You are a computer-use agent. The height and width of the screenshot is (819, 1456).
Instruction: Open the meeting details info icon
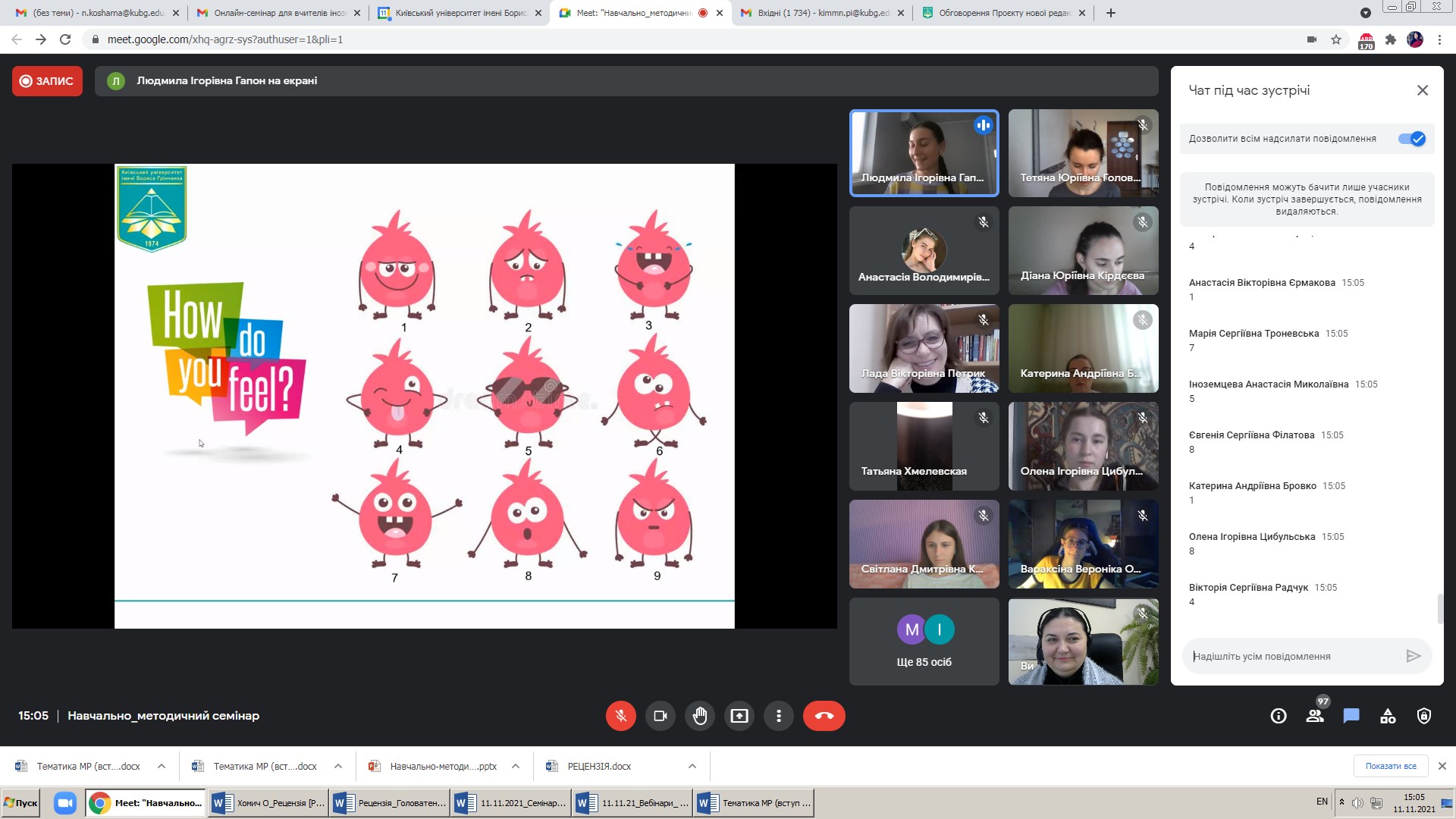point(1279,716)
